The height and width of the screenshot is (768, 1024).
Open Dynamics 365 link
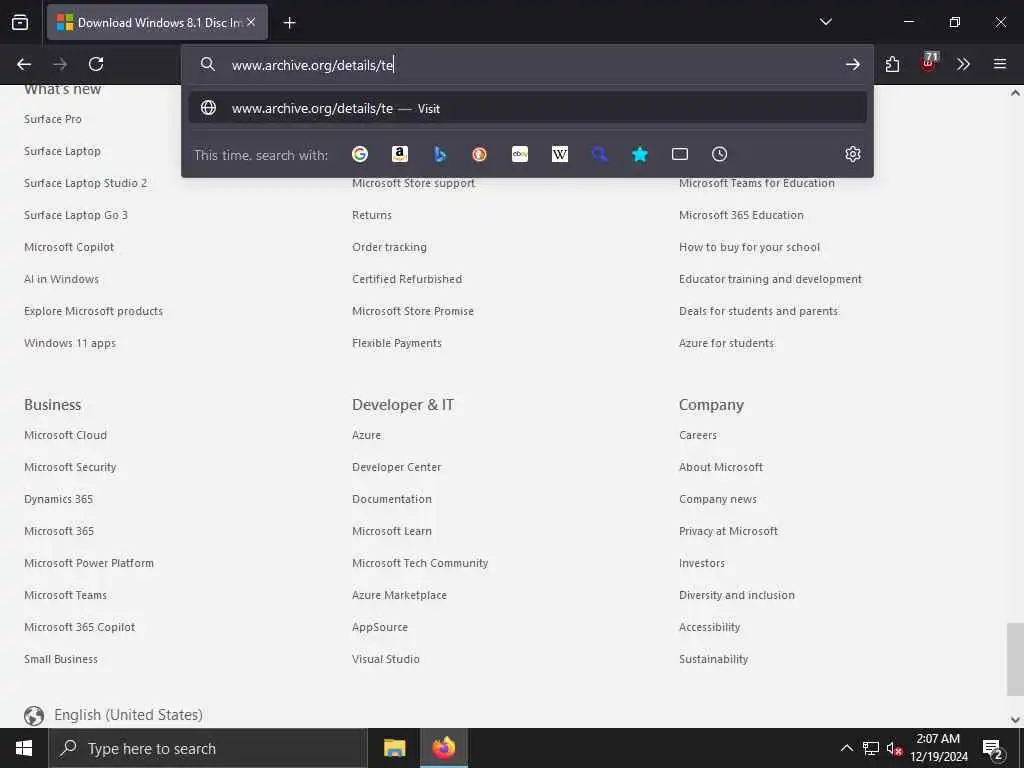click(x=59, y=499)
